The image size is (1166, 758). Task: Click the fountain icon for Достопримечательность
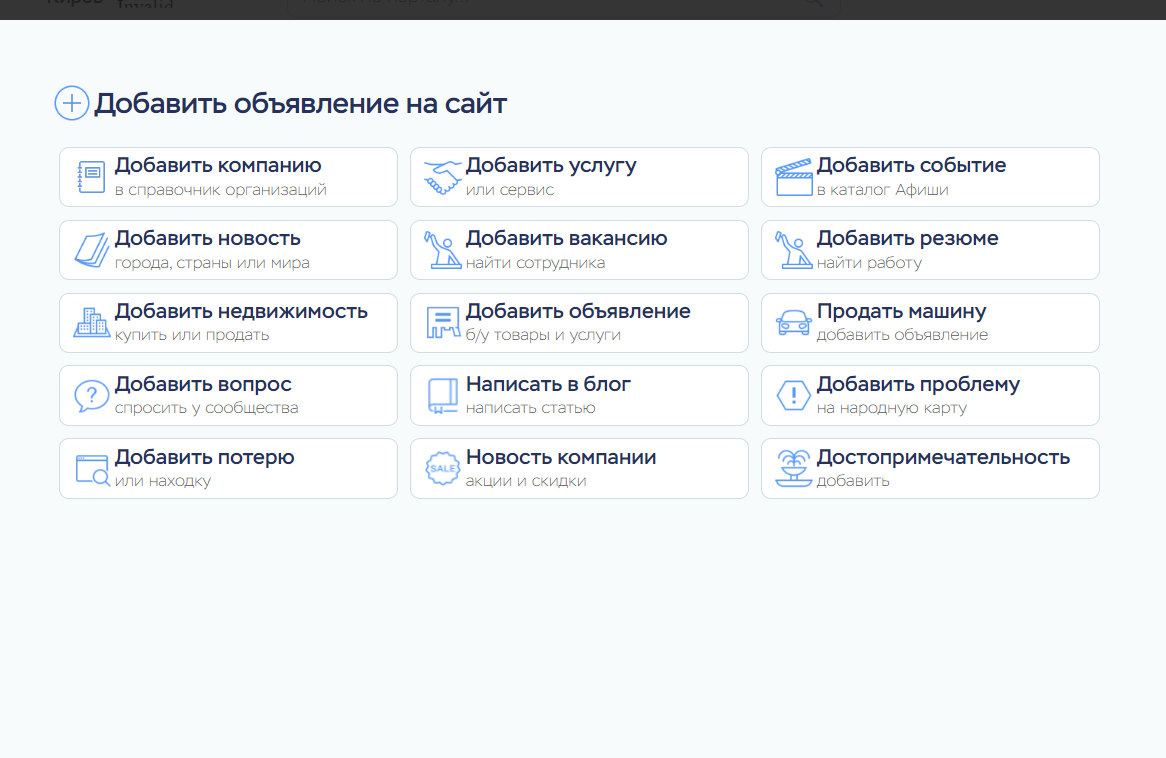(794, 468)
